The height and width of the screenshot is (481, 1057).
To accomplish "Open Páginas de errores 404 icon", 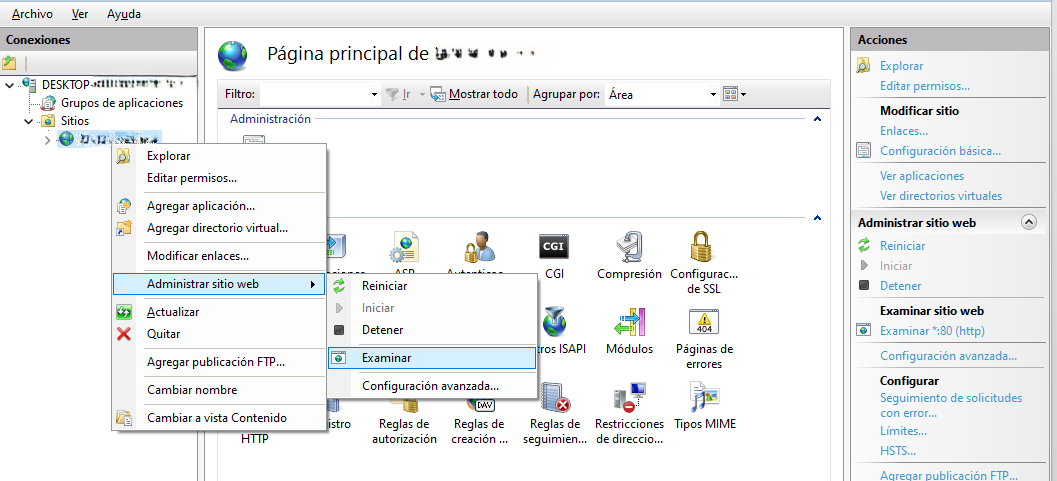I will point(704,323).
